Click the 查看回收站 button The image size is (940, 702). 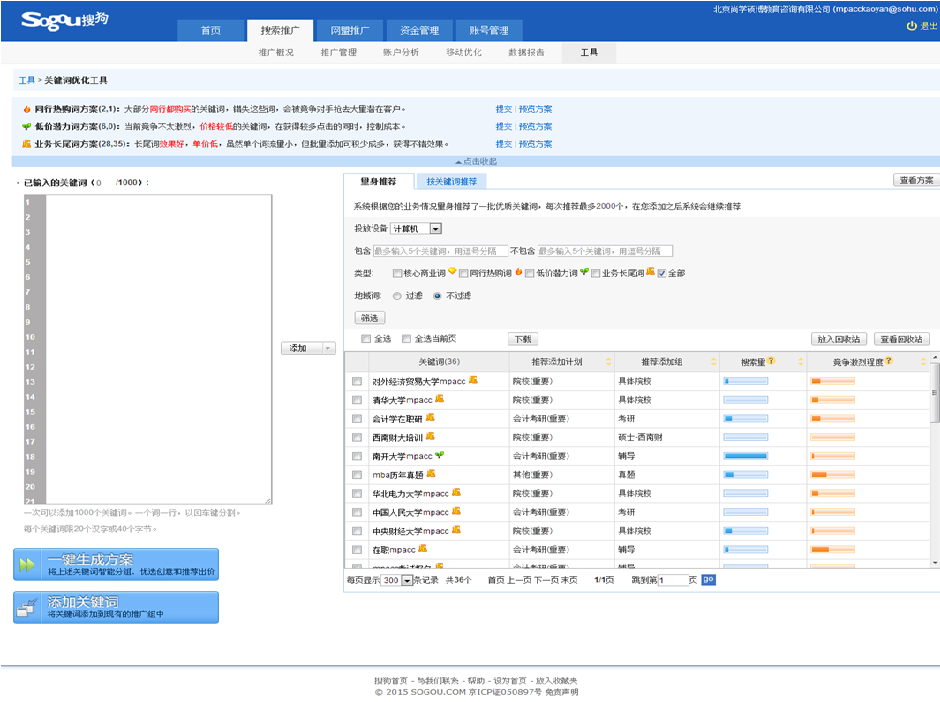click(901, 339)
